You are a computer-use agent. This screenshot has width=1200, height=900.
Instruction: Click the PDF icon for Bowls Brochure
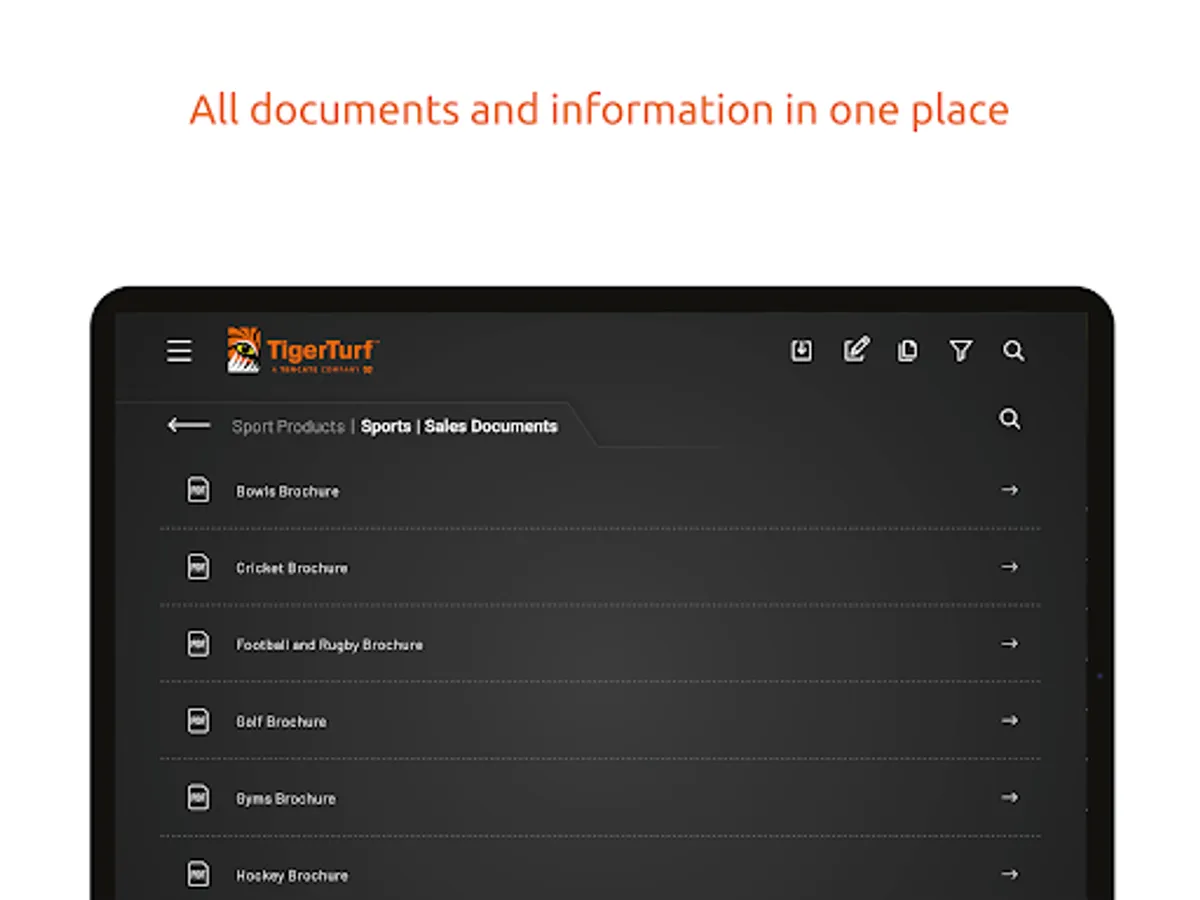coord(199,490)
